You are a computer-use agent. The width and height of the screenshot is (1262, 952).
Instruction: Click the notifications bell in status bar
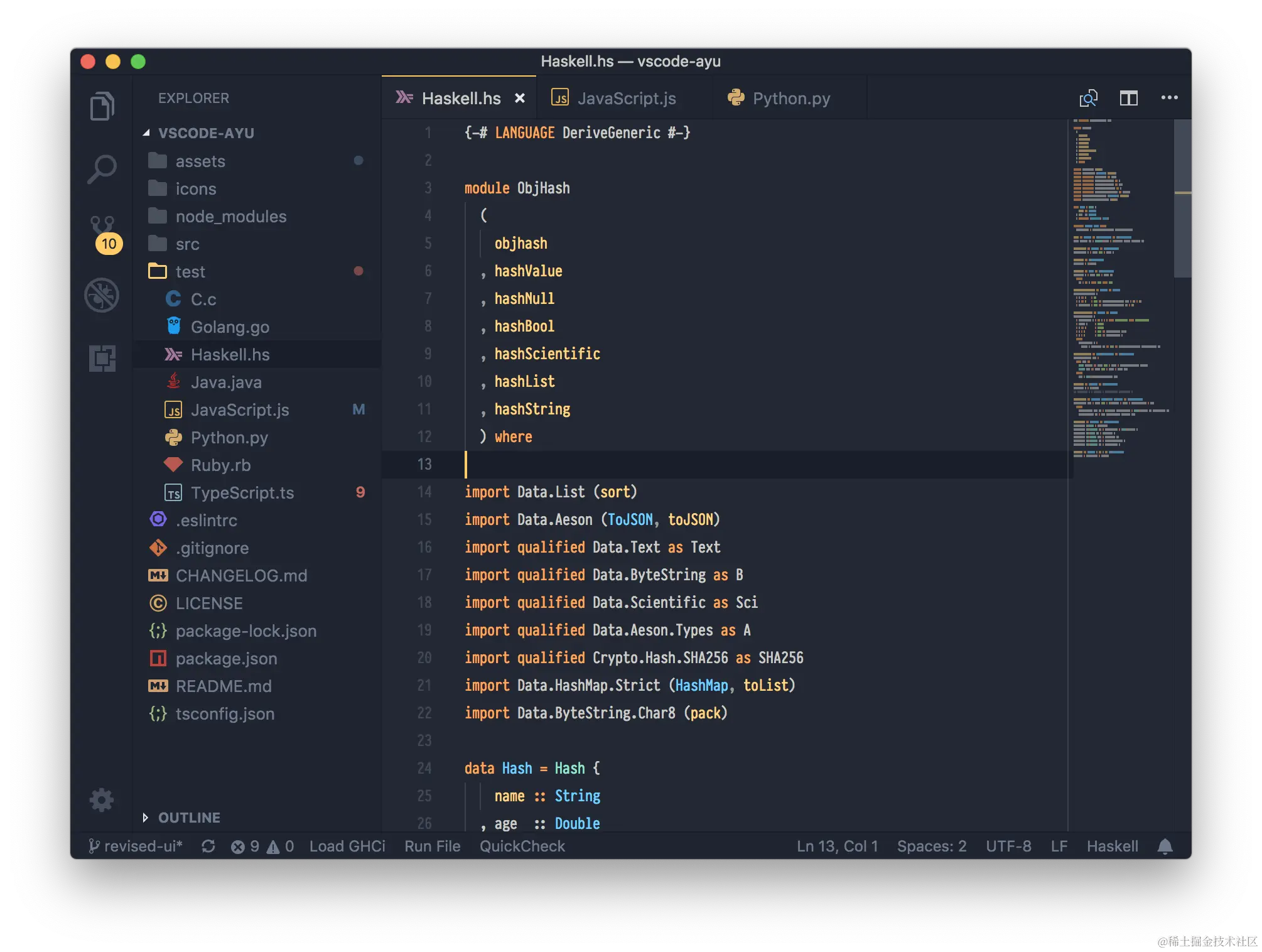click(1165, 847)
